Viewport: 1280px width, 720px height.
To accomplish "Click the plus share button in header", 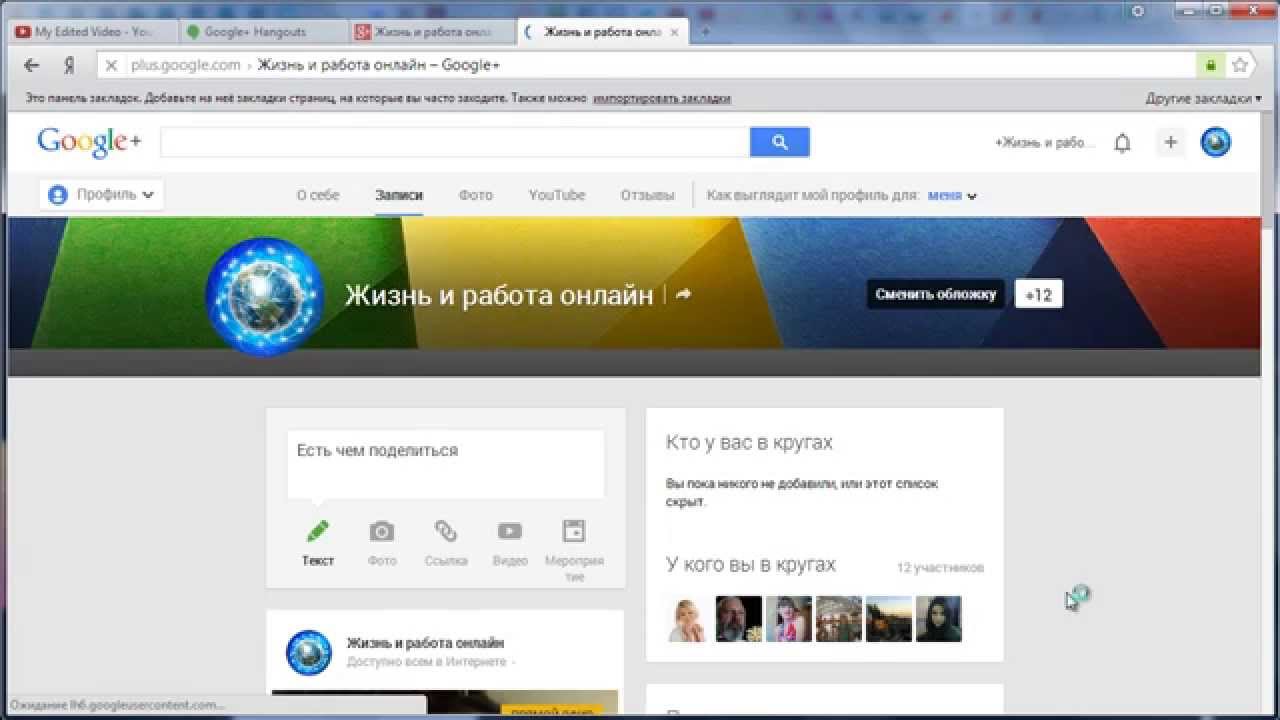I will click(x=1171, y=142).
